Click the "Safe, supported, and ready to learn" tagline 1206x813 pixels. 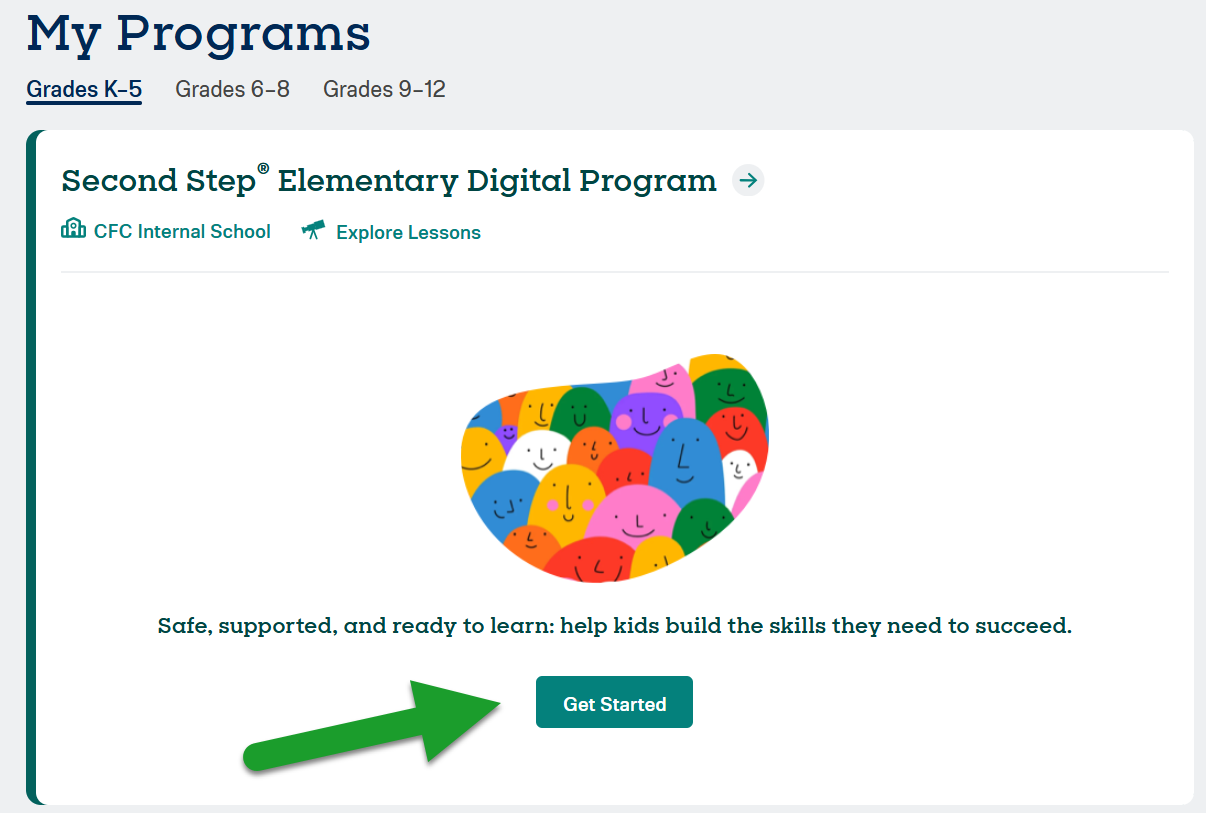[x=614, y=626]
